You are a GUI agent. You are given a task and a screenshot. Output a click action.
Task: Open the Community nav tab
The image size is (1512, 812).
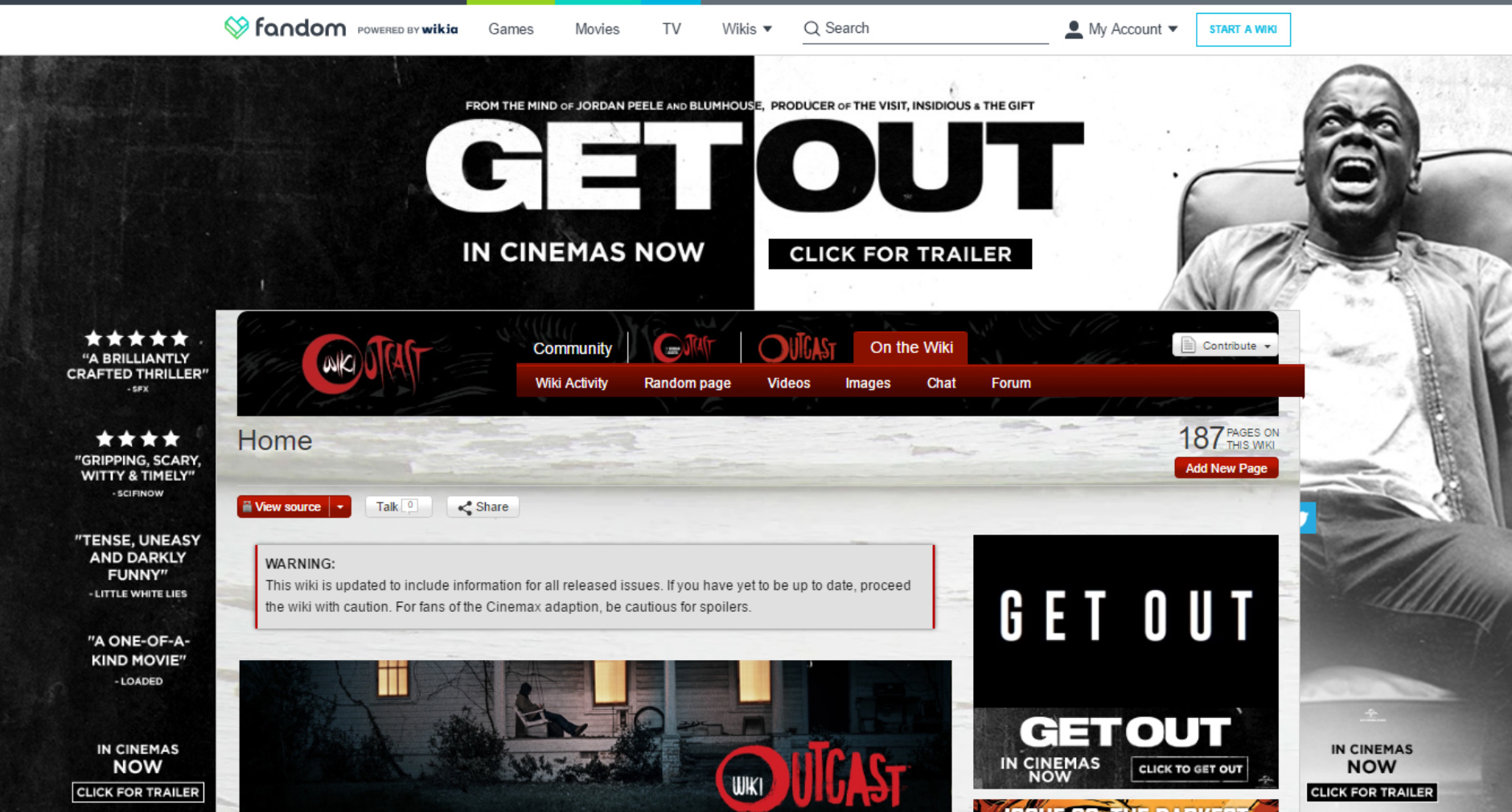click(573, 348)
